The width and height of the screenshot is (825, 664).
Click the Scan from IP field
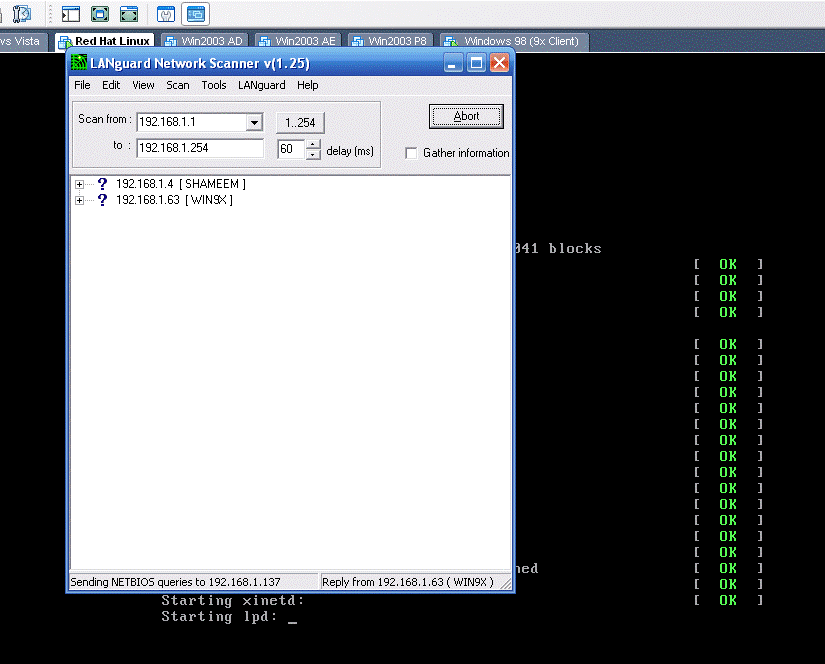pos(192,122)
